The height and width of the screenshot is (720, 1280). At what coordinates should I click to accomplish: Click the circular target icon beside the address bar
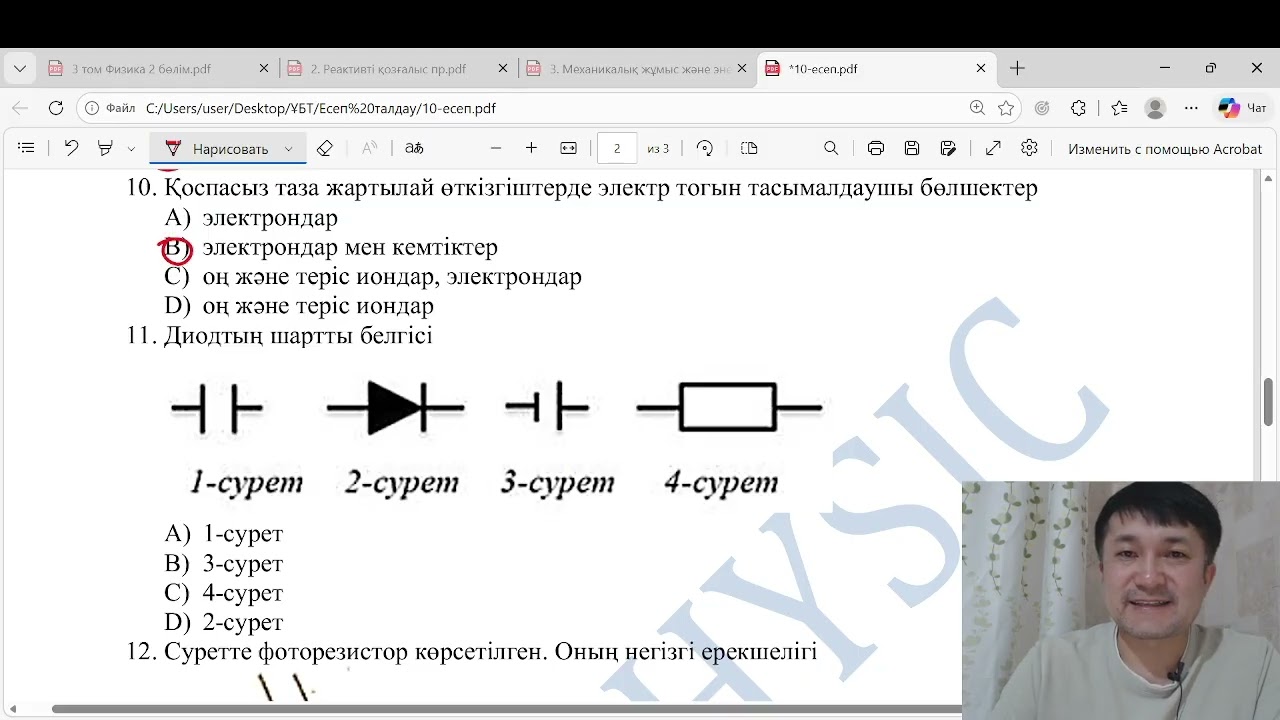pos(1042,108)
